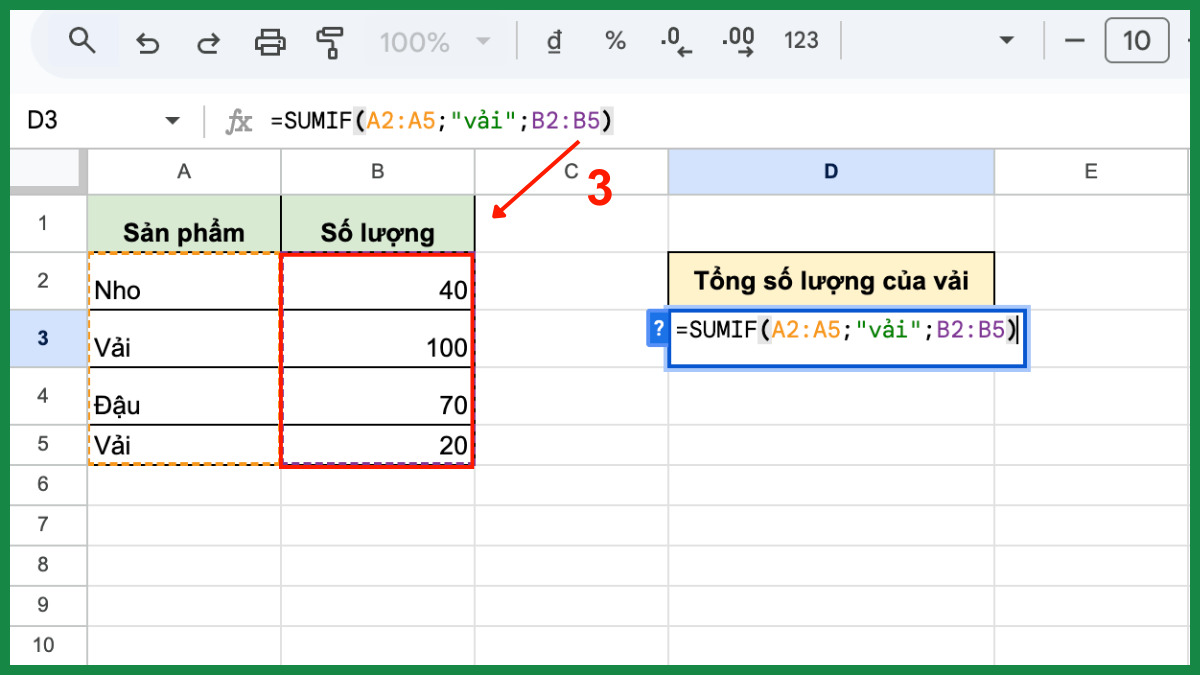Screen dimensions: 1200x675
Task: Increase decimal places
Action: pyautogui.click(x=738, y=41)
